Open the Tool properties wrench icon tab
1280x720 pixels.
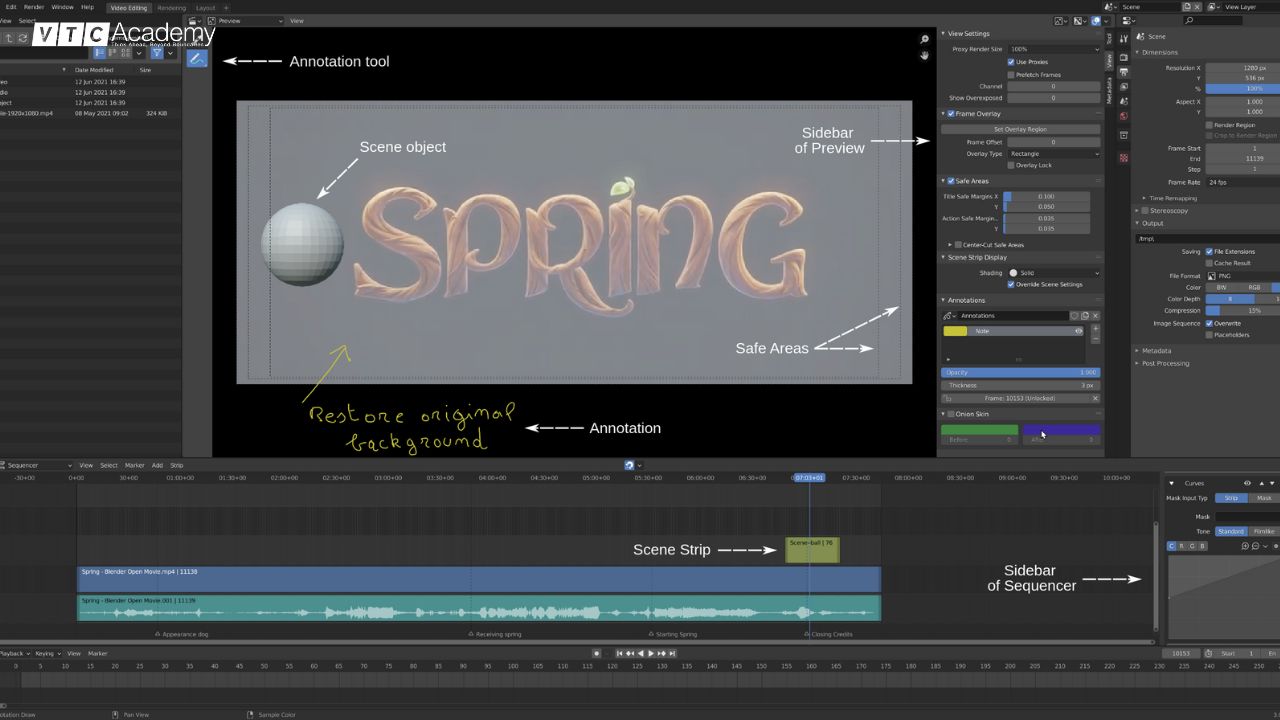(x=1123, y=39)
